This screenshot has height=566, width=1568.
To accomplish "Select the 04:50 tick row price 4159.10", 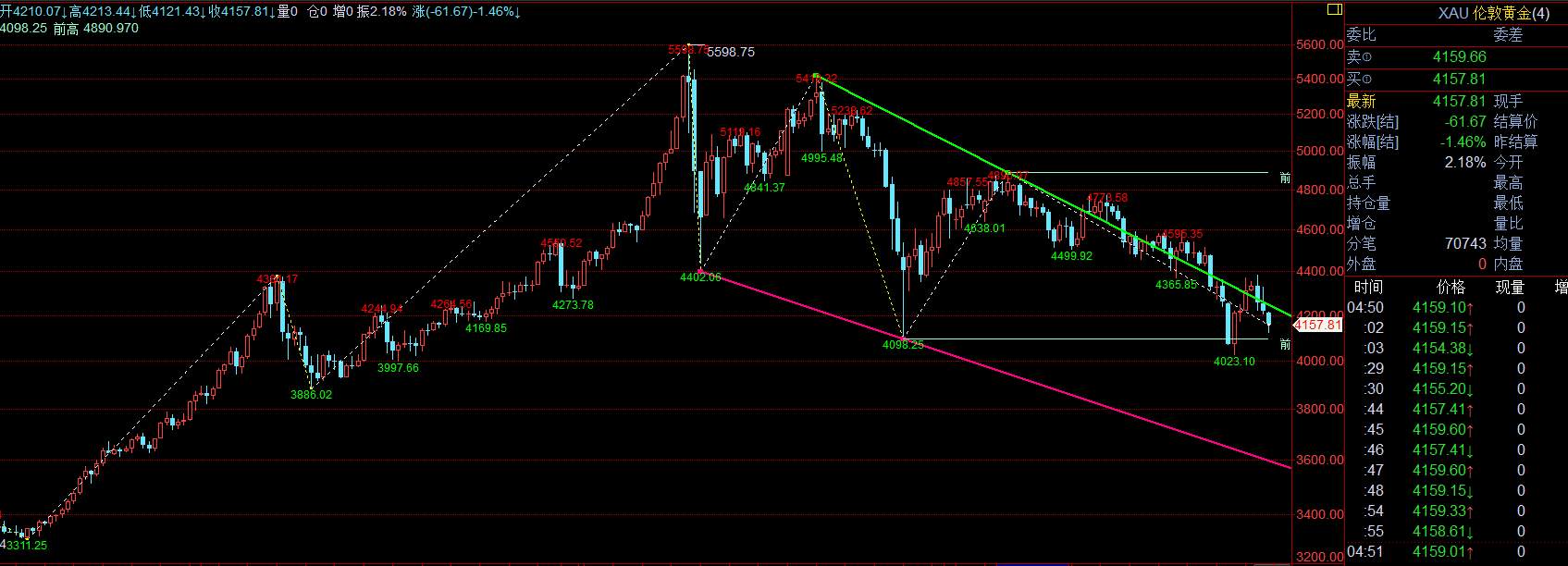I will pyautogui.click(x=1442, y=308).
